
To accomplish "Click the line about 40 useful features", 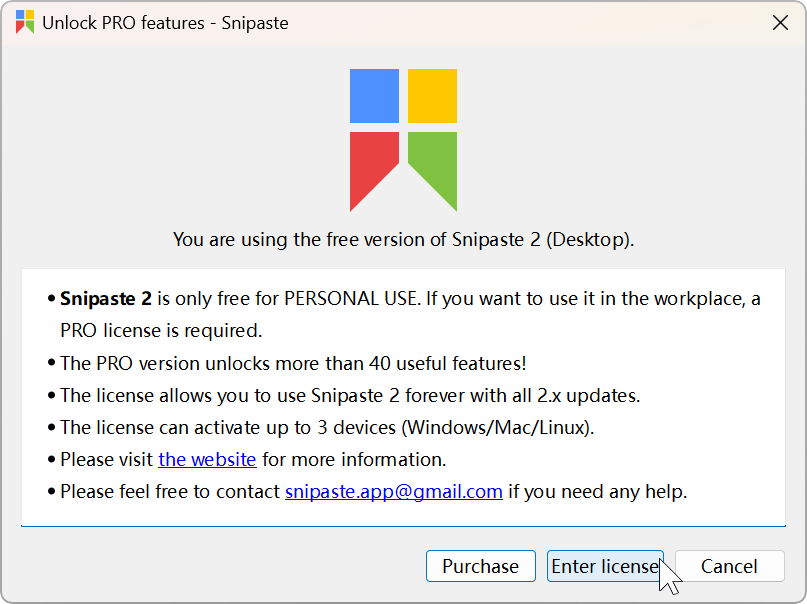I will click(x=293, y=363).
